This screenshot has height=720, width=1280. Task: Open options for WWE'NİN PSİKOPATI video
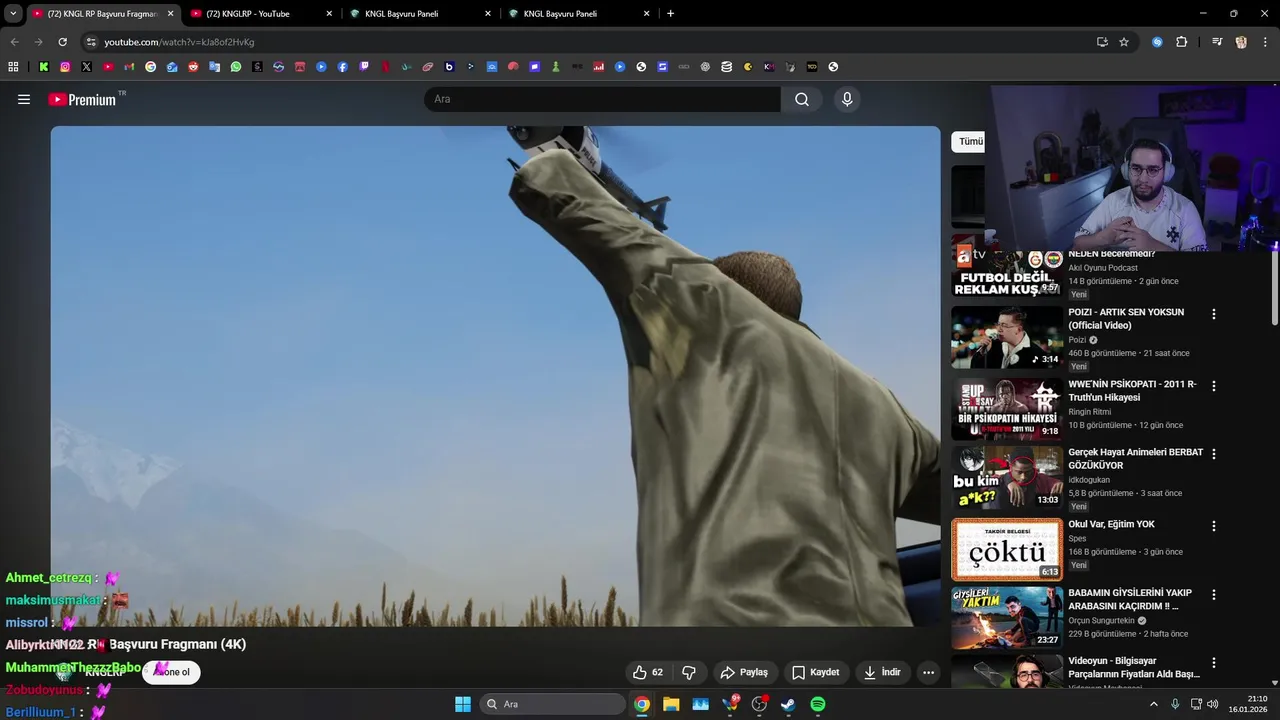click(x=1214, y=386)
